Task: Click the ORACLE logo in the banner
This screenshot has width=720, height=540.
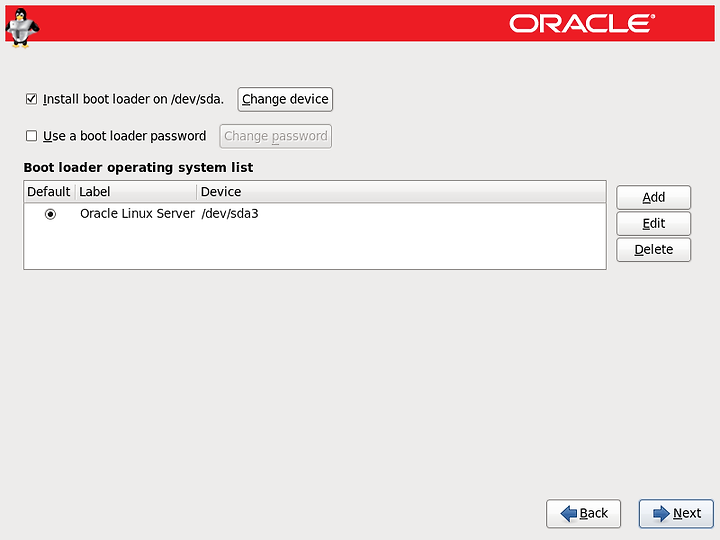Action: [582, 23]
